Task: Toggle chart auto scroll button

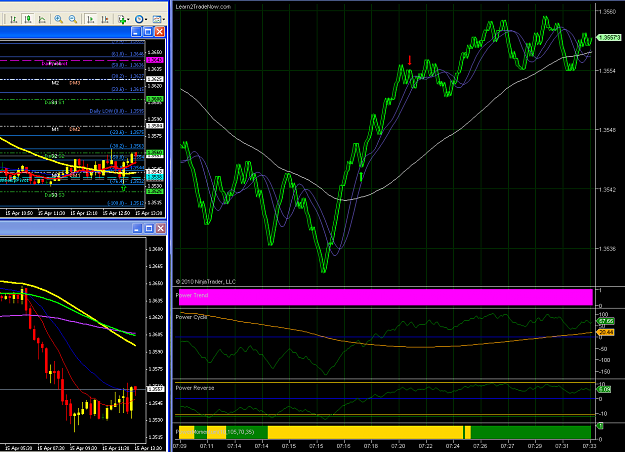Action: pos(91,19)
